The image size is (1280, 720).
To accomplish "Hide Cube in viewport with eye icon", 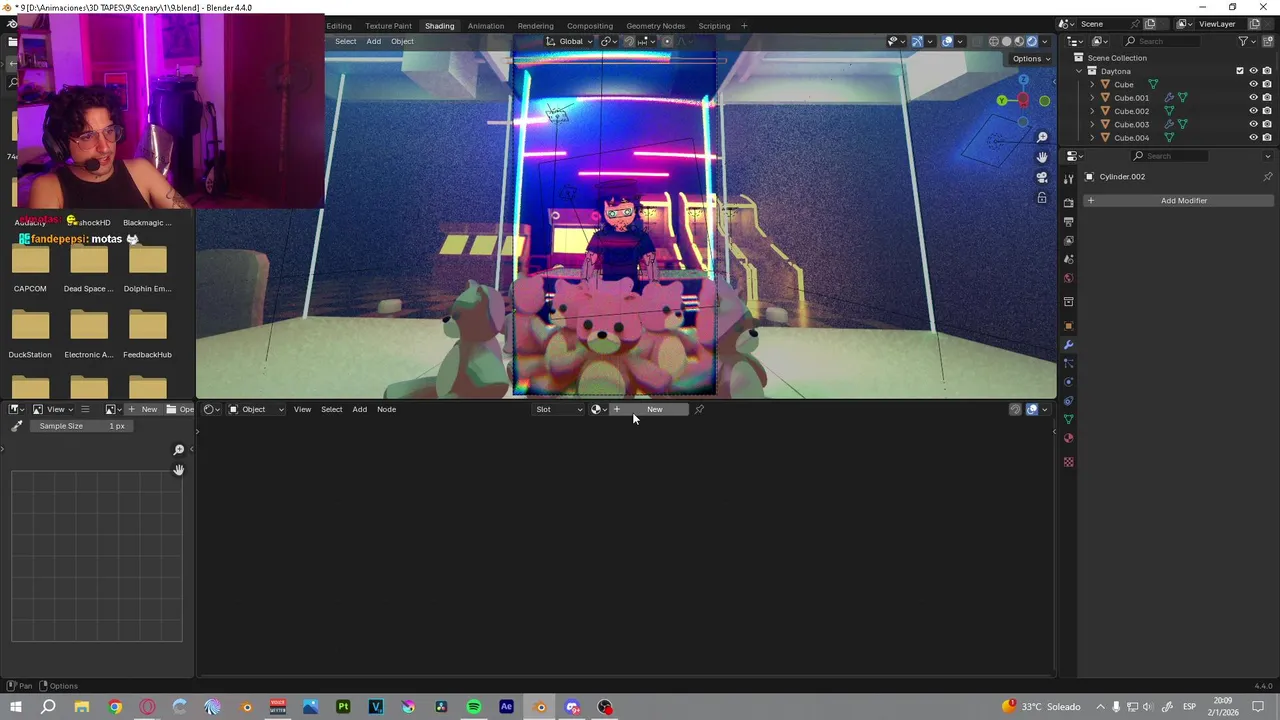I will 1253,85.
